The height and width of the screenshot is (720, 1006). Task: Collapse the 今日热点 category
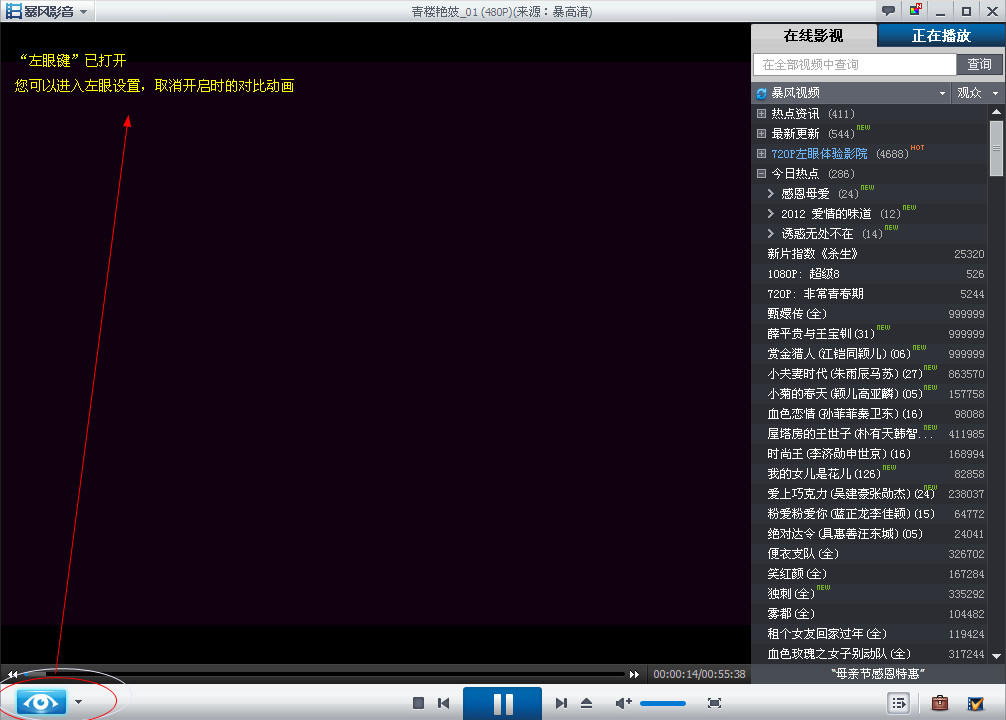click(762, 173)
